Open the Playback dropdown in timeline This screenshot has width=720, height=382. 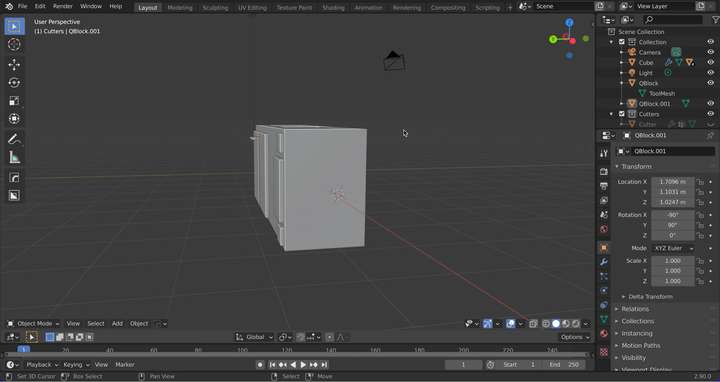coord(42,365)
